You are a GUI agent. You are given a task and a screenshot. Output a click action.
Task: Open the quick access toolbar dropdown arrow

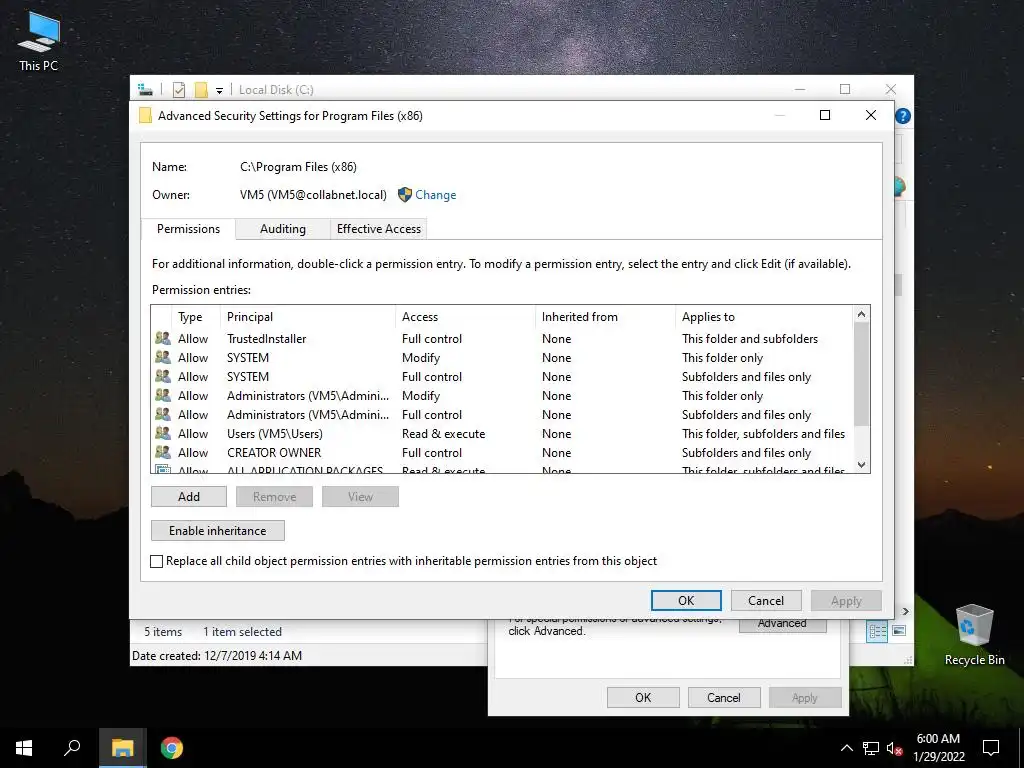click(x=219, y=90)
